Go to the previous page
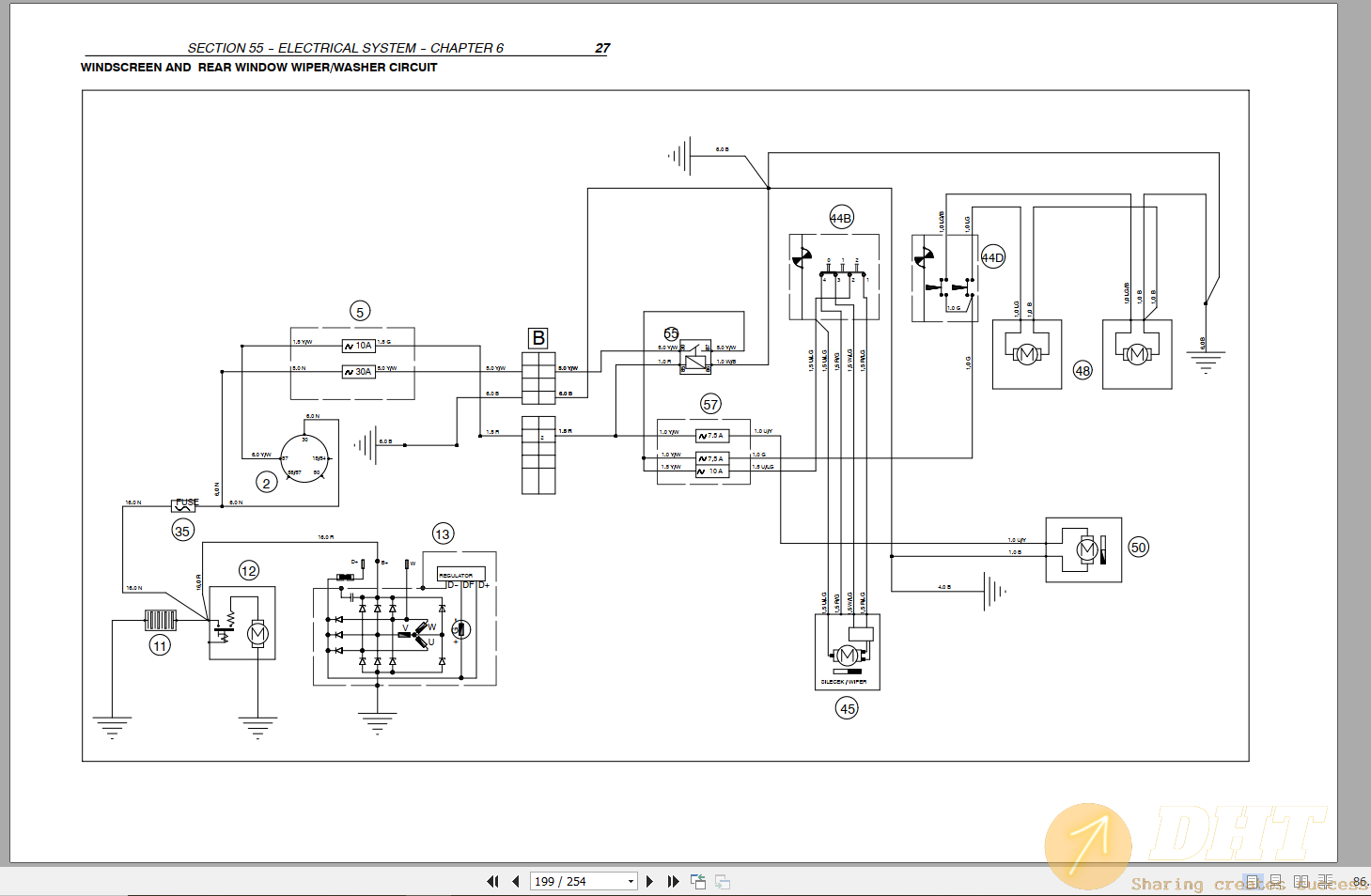 point(516,881)
